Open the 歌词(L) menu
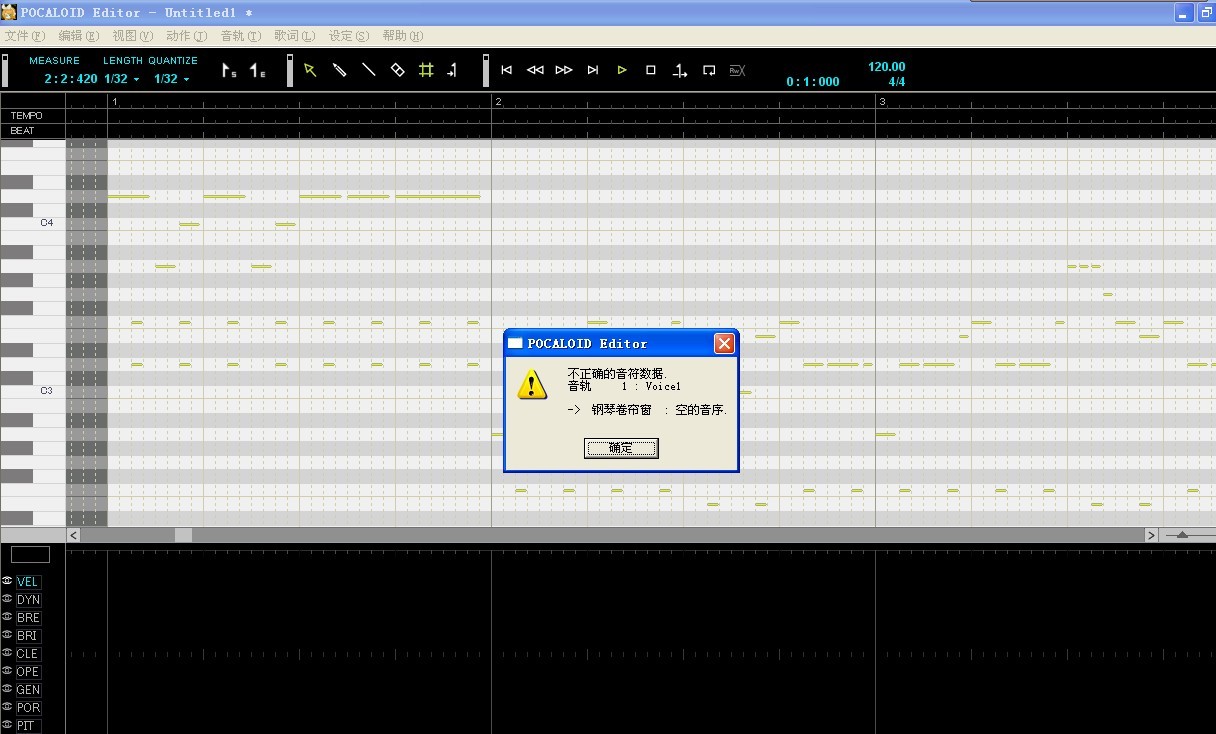Viewport: 1216px width, 734px height. [295, 36]
